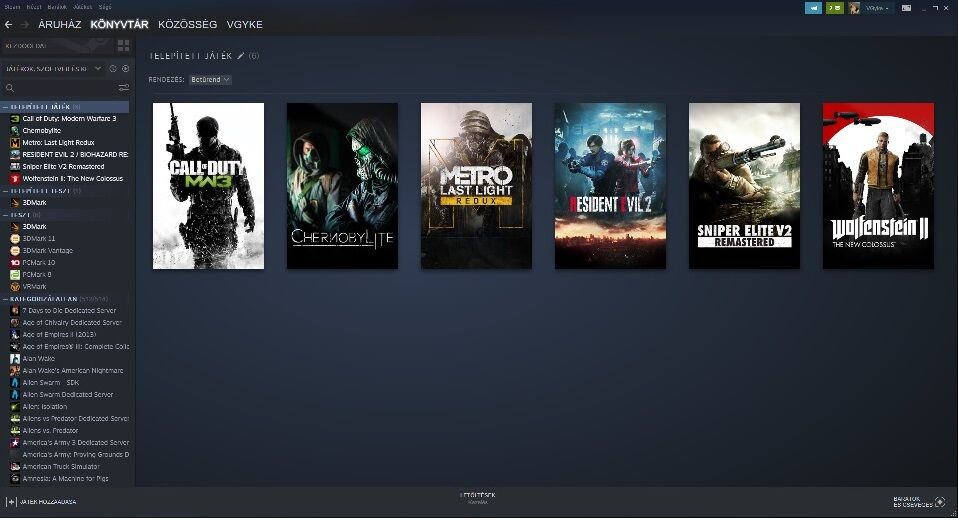
Task: Collapse the Eszköz sidebar section
Action: coord(5,215)
